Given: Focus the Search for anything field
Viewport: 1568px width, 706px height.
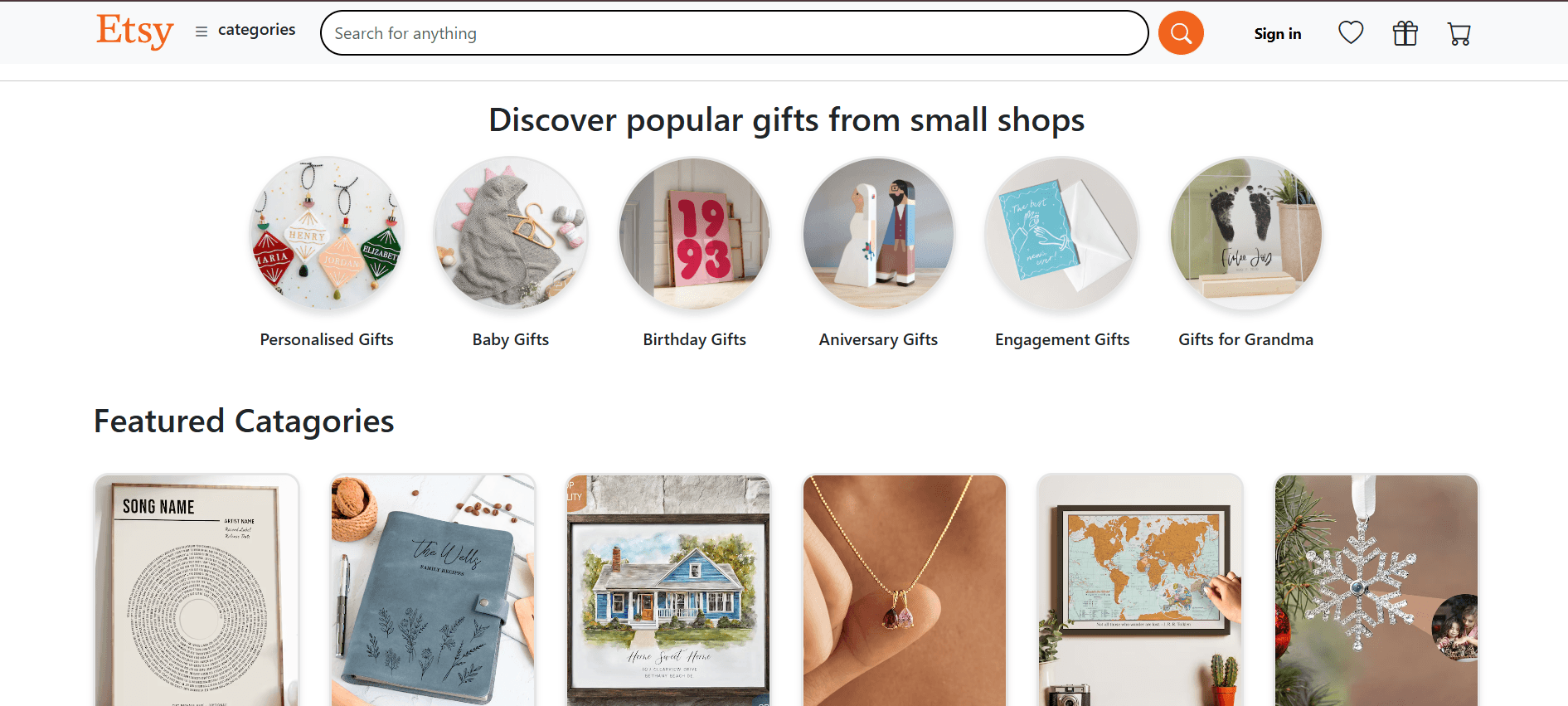Looking at the screenshot, I should [x=734, y=33].
